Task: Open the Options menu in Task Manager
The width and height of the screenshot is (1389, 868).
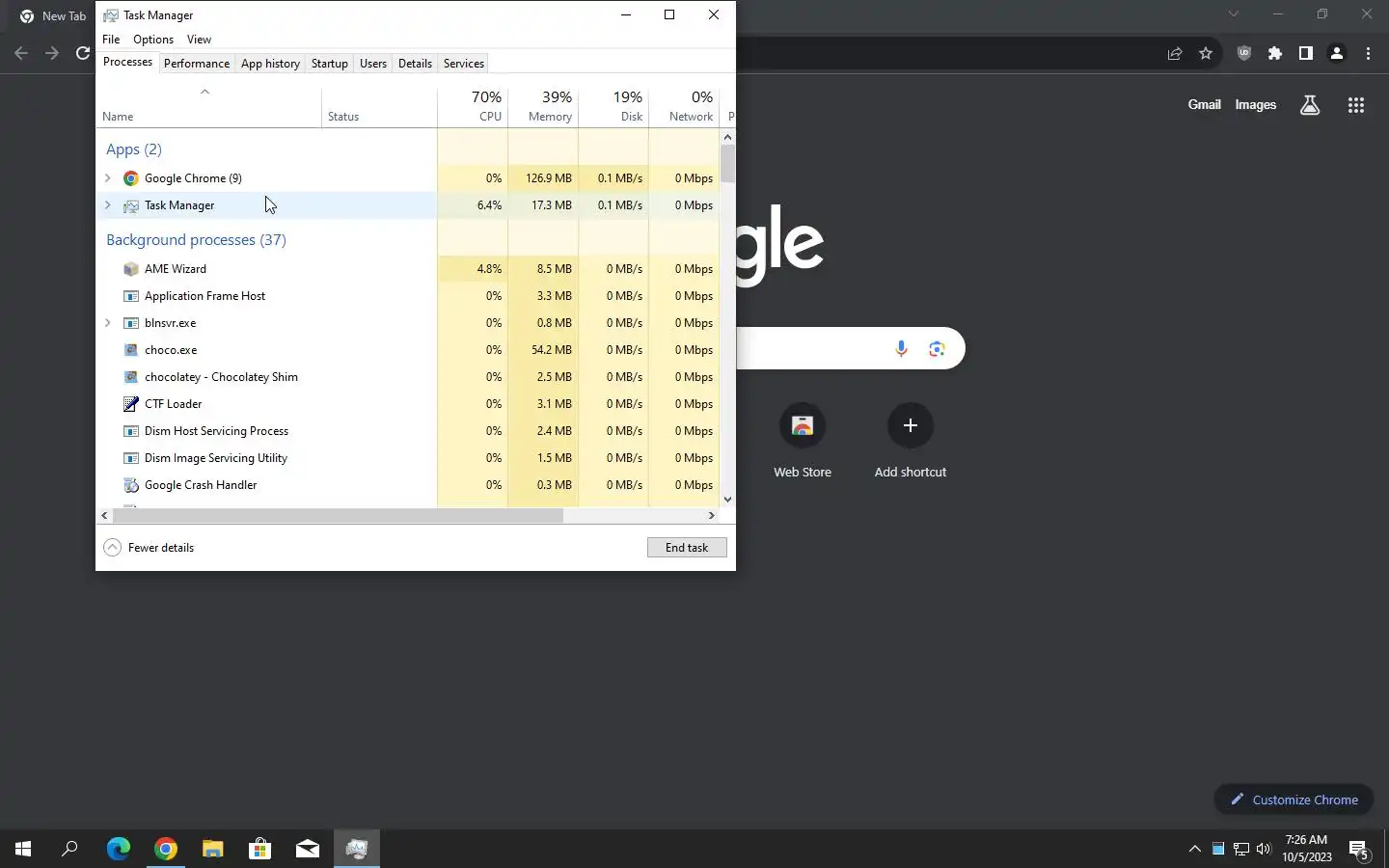Action: 153,40
